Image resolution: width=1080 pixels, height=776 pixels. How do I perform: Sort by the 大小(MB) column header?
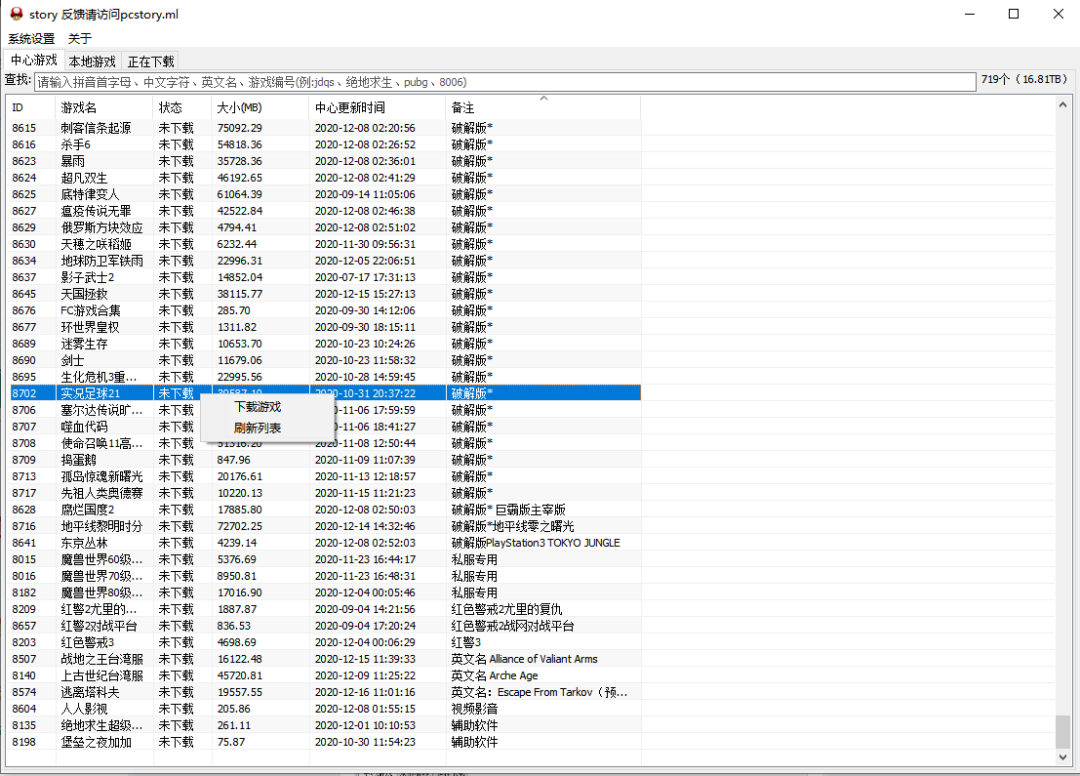pos(260,107)
